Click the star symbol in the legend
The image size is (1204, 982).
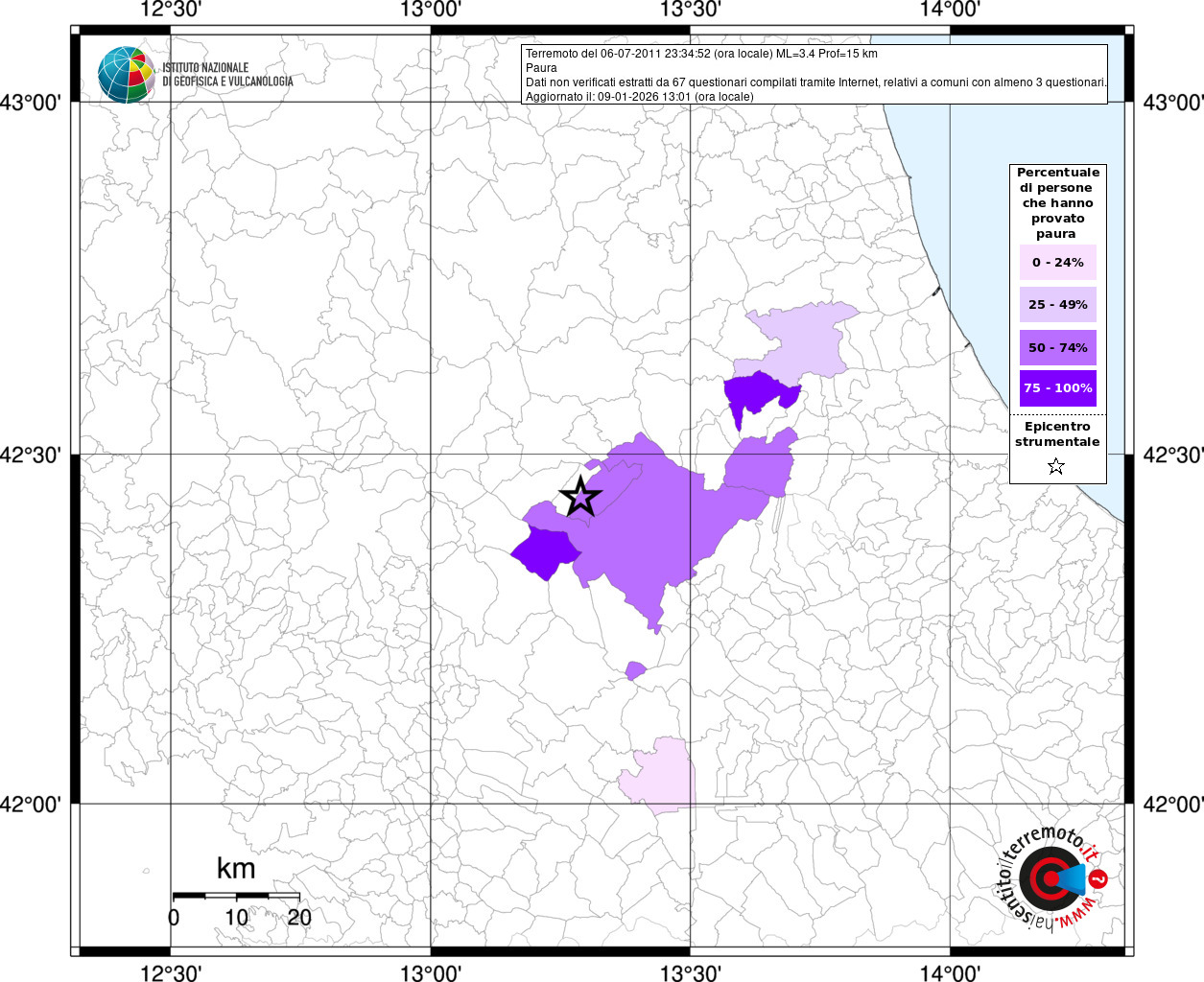[1056, 466]
